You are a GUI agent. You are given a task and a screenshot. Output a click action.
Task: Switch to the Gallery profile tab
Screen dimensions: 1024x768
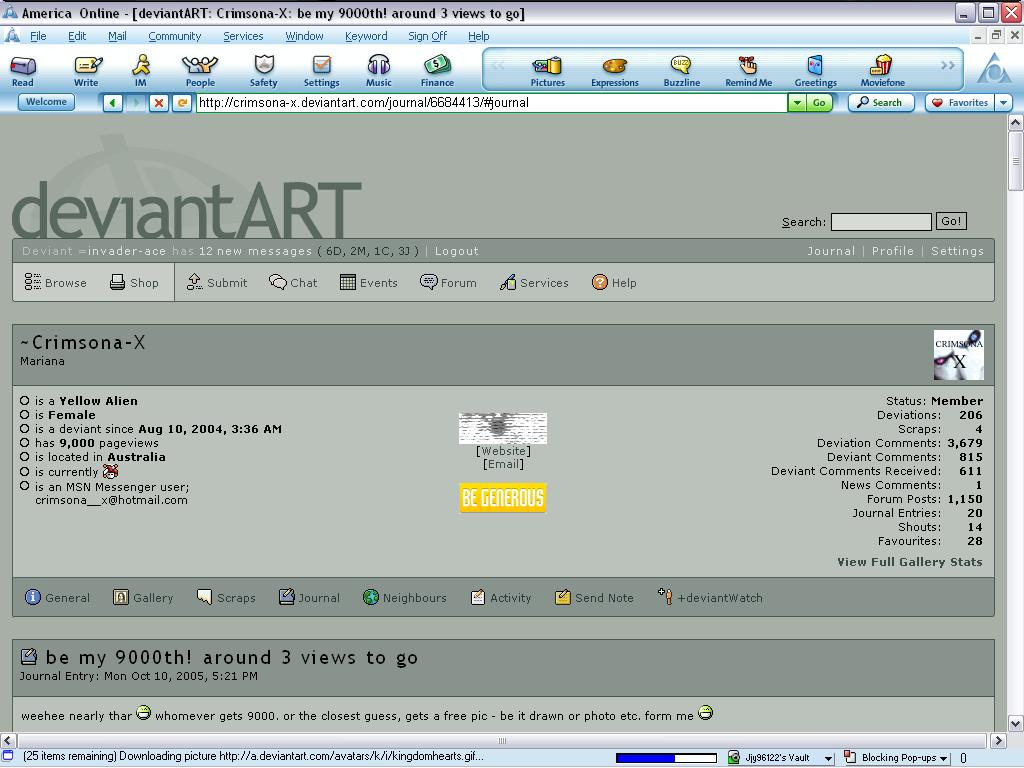(x=143, y=597)
